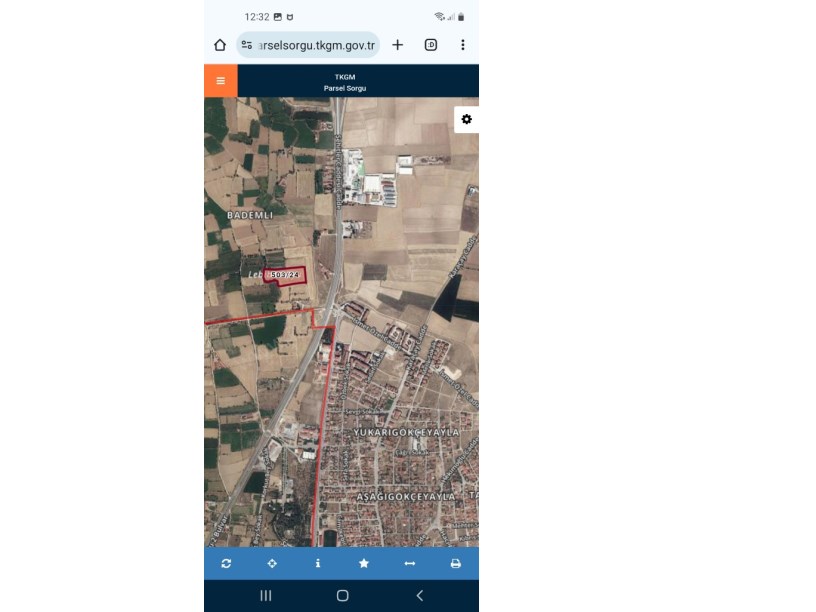Tap the locate crosshair icon
Viewport: 816px width, 612px height.
point(272,564)
